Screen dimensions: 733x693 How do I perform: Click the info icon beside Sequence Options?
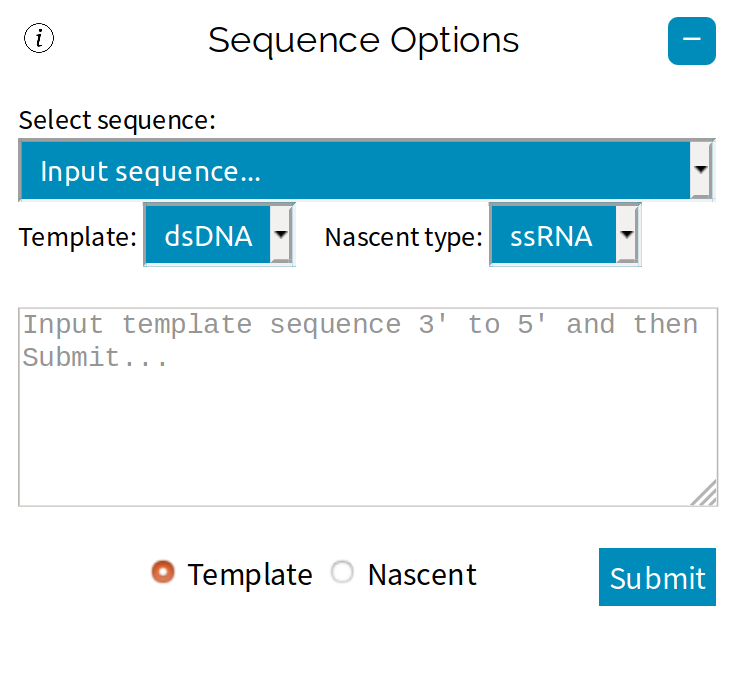pos(39,39)
